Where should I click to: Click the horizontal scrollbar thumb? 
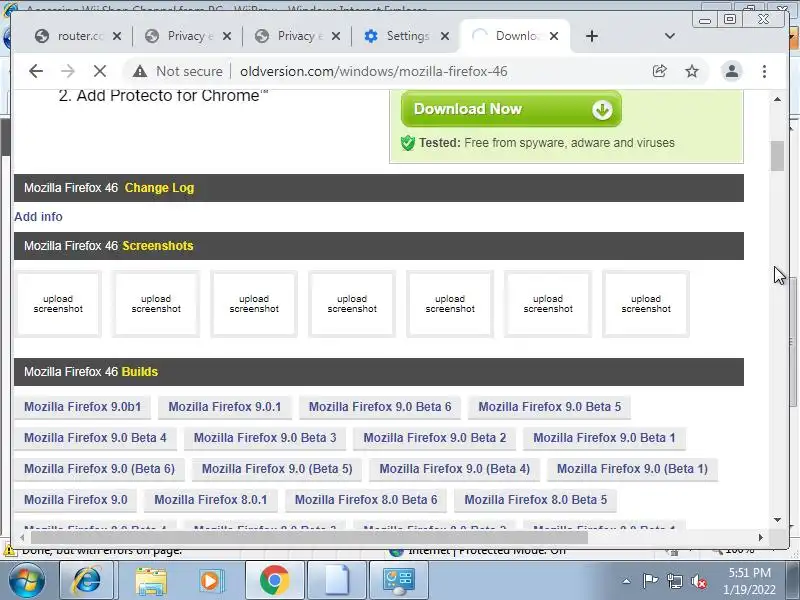pos(309,537)
